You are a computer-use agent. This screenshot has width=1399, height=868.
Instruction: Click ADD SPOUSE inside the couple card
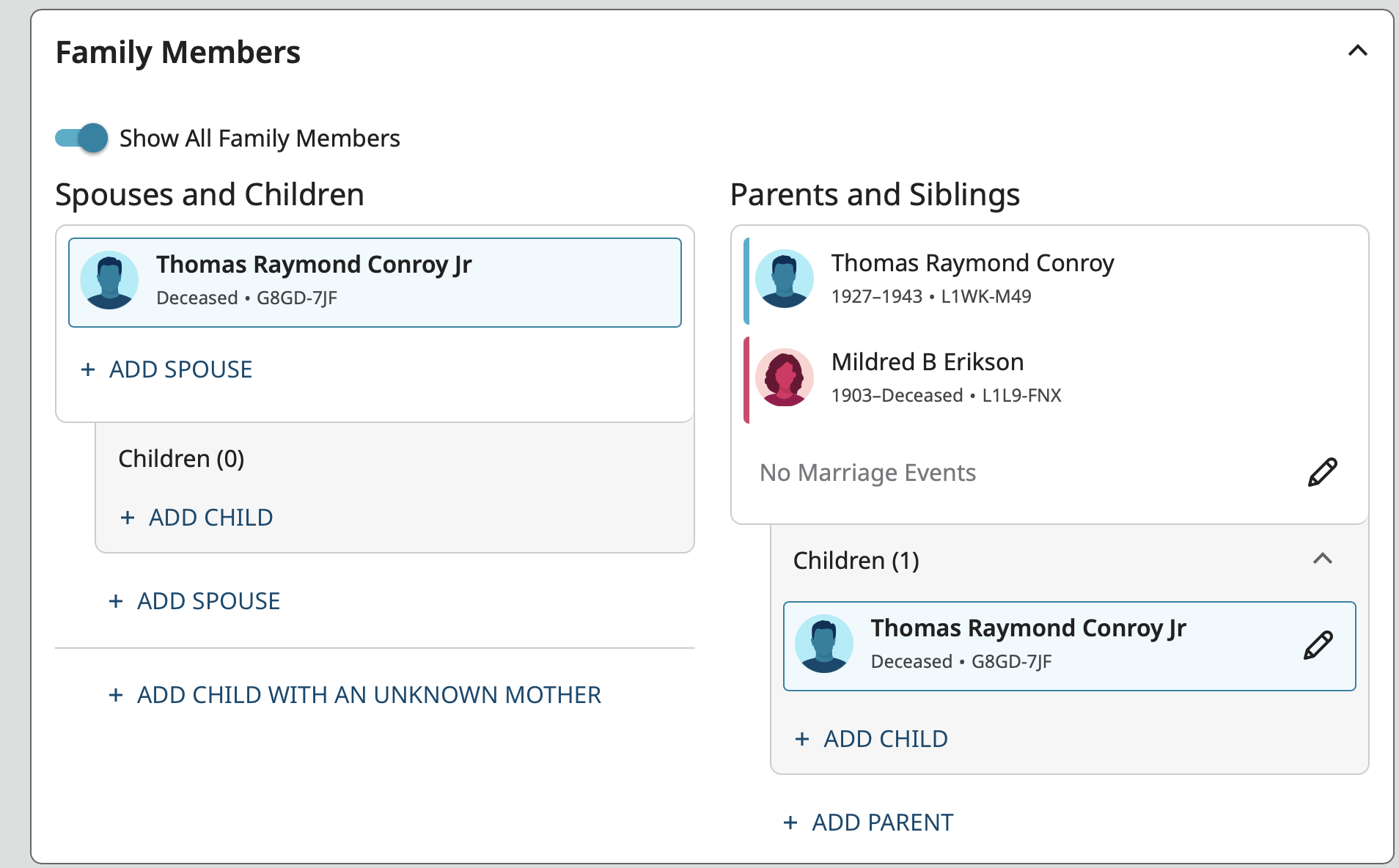pyautogui.click(x=166, y=369)
